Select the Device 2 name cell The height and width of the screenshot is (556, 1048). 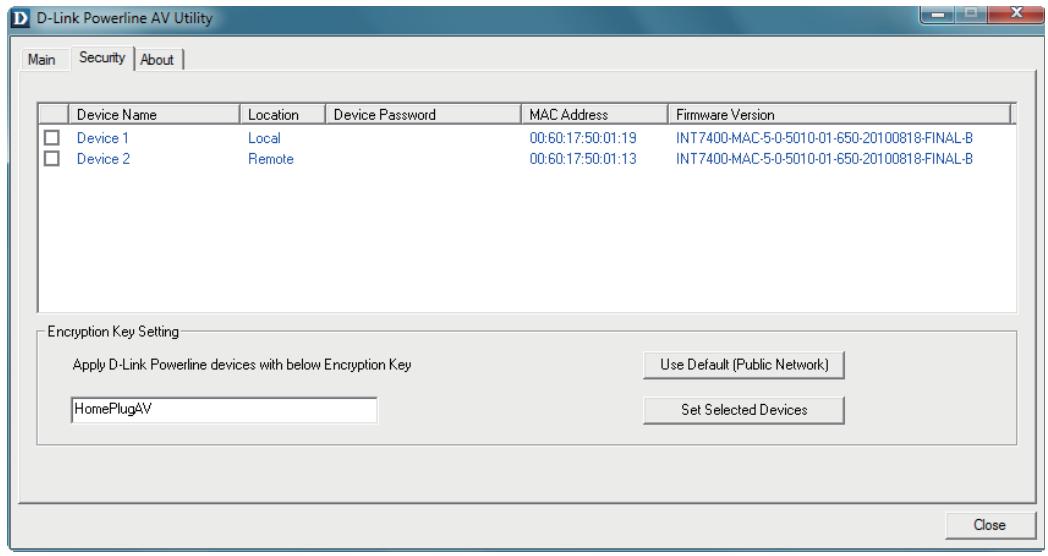tap(104, 159)
